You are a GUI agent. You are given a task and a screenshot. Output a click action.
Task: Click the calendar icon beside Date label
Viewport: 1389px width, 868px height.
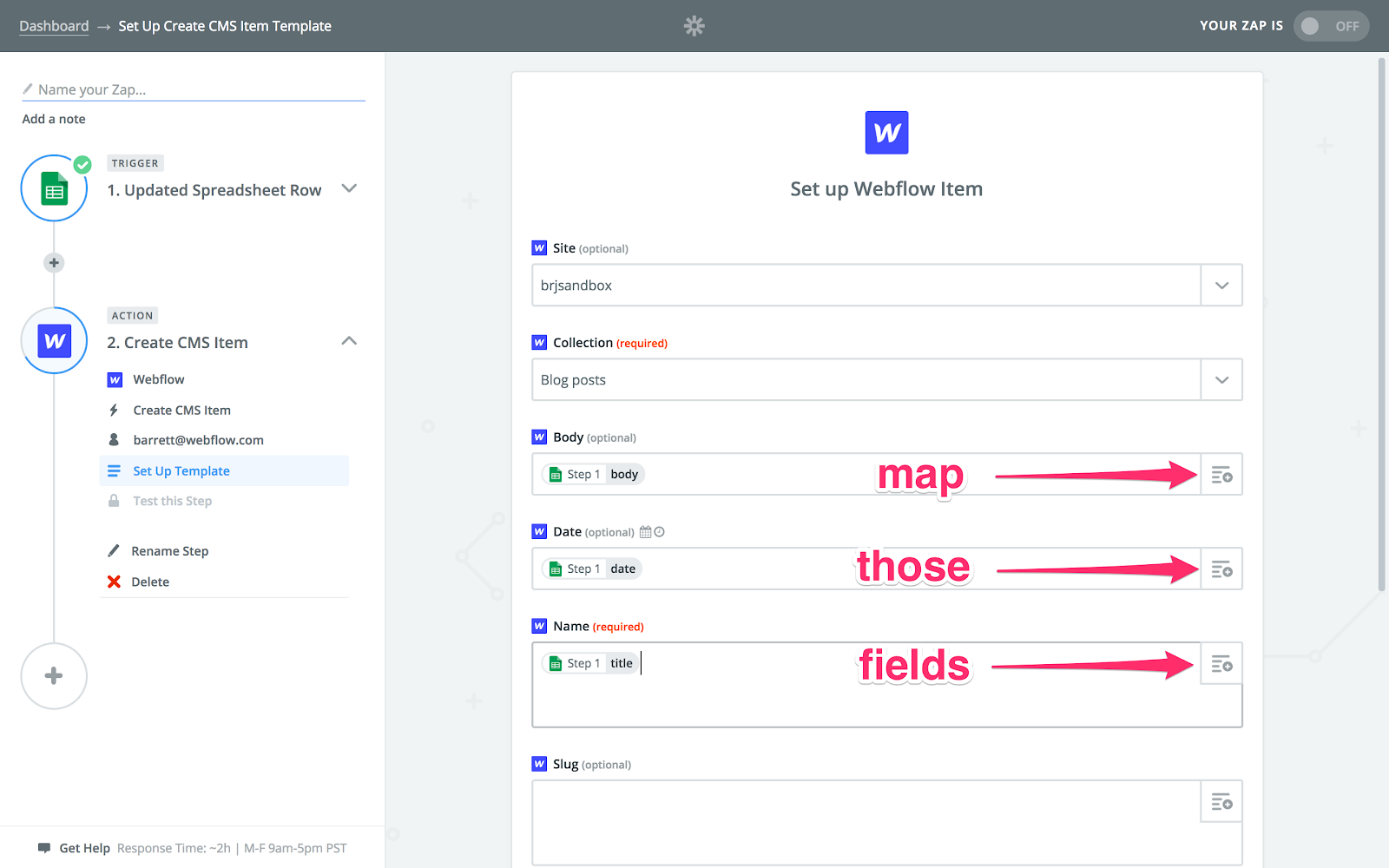(x=645, y=532)
